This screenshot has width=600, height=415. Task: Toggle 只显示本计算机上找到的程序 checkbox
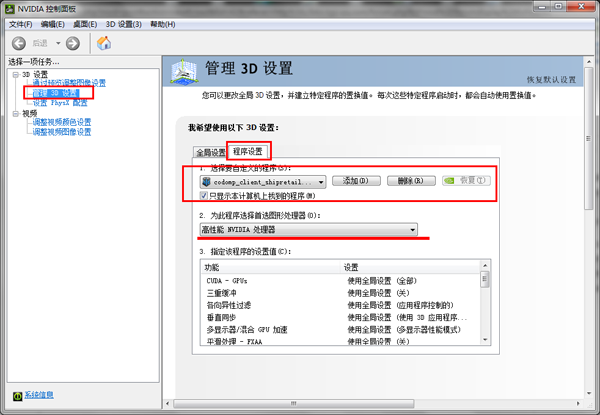[x=205, y=196]
